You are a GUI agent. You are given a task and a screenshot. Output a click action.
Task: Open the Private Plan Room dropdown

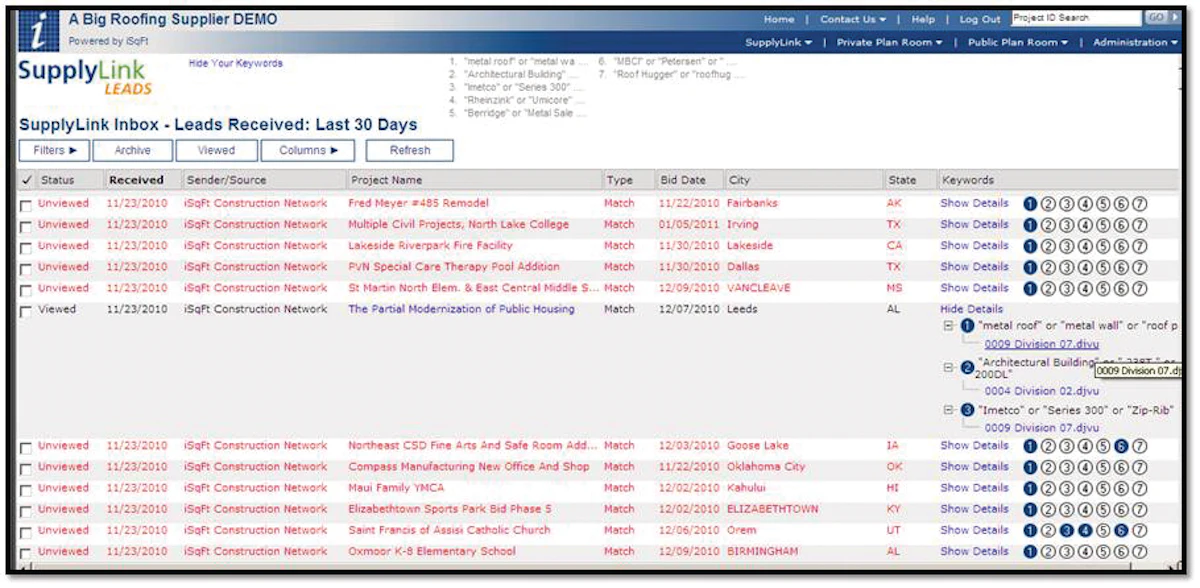[890, 42]
